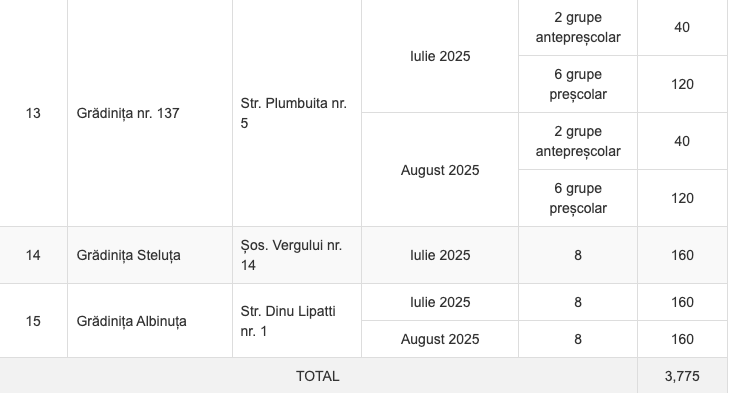Select Iulie 2025 cell for Grădinița Steluța
This screenshot has width=729, height=393.
point(440,255)
